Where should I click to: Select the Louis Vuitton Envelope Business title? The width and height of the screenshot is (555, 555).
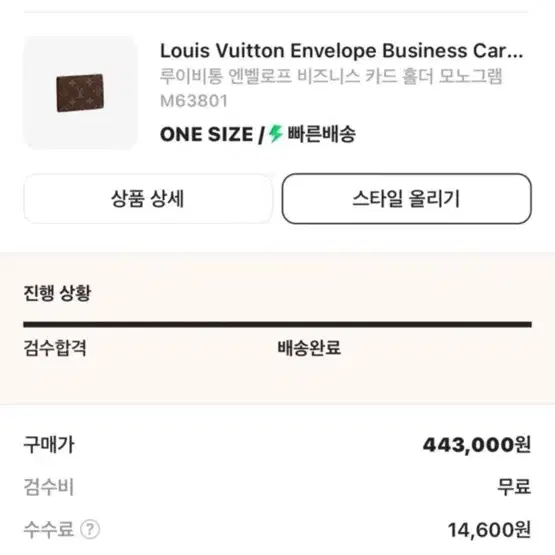(342, 51)
